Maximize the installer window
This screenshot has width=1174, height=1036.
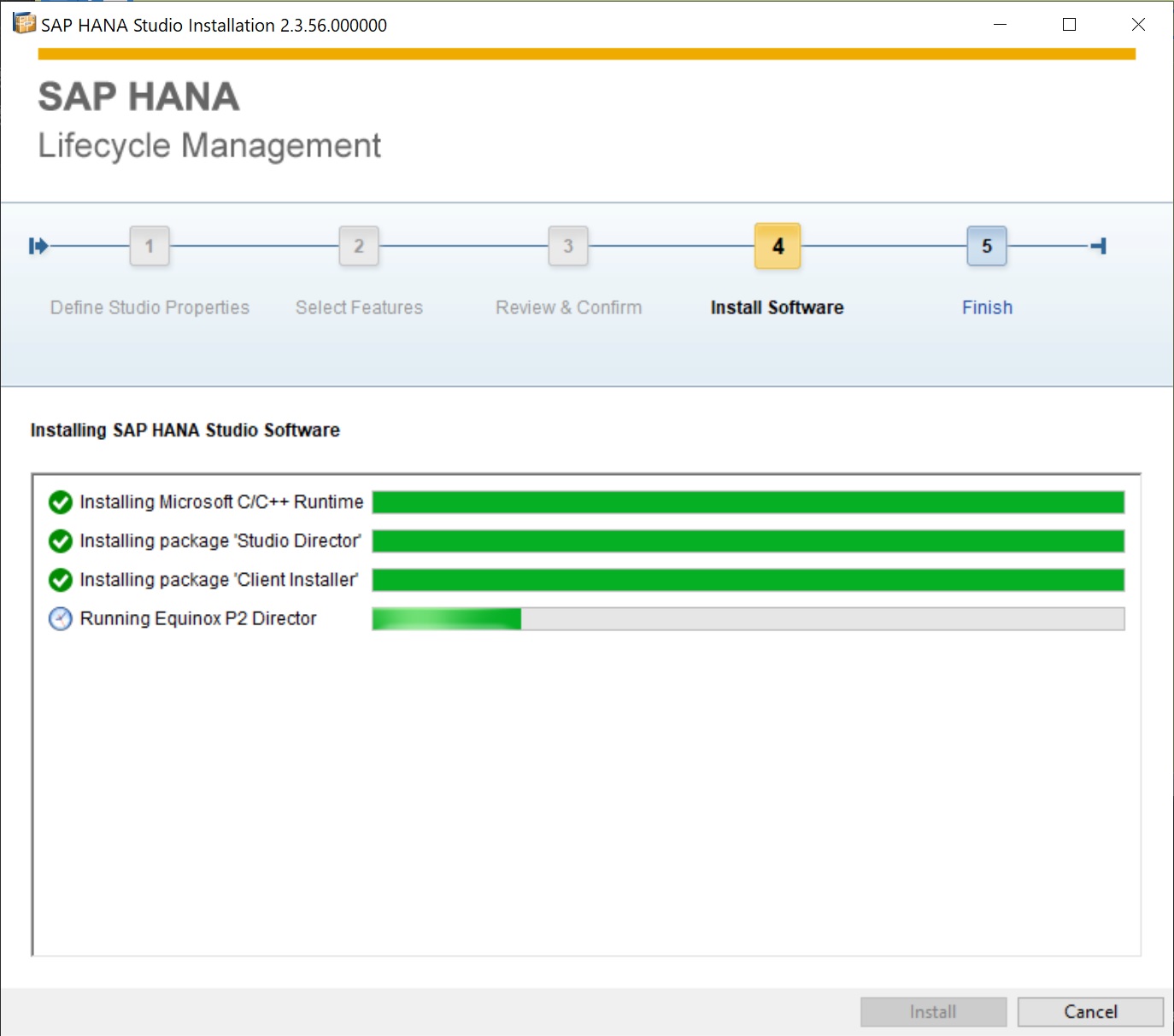1069,25
